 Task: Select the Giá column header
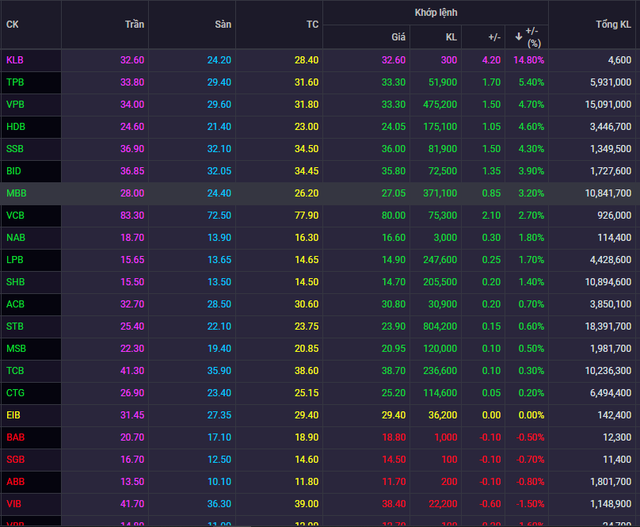click(397, 37)
